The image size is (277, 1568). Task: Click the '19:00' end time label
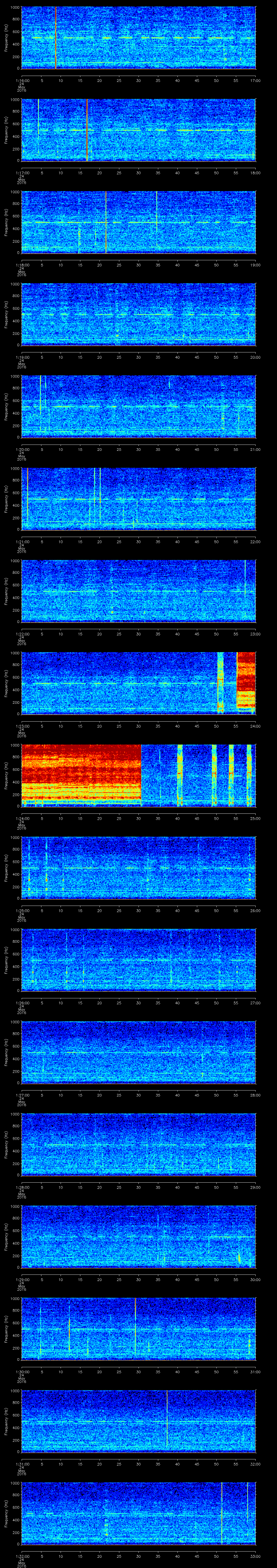click(255, 265)
